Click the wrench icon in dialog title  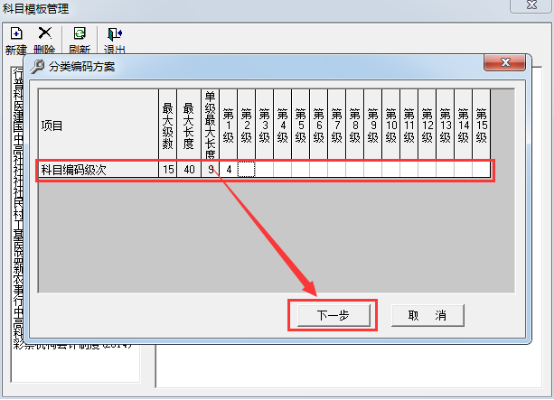pos(37,66)
